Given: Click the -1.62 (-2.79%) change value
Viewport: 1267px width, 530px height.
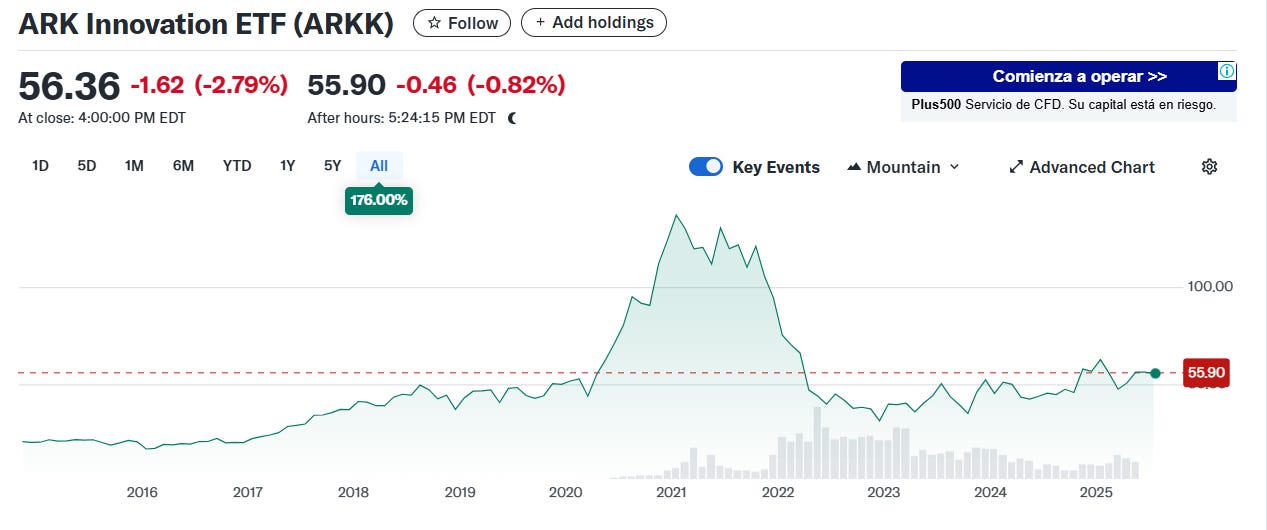Looking at the screenshot, I should click(x=209, y=85).
